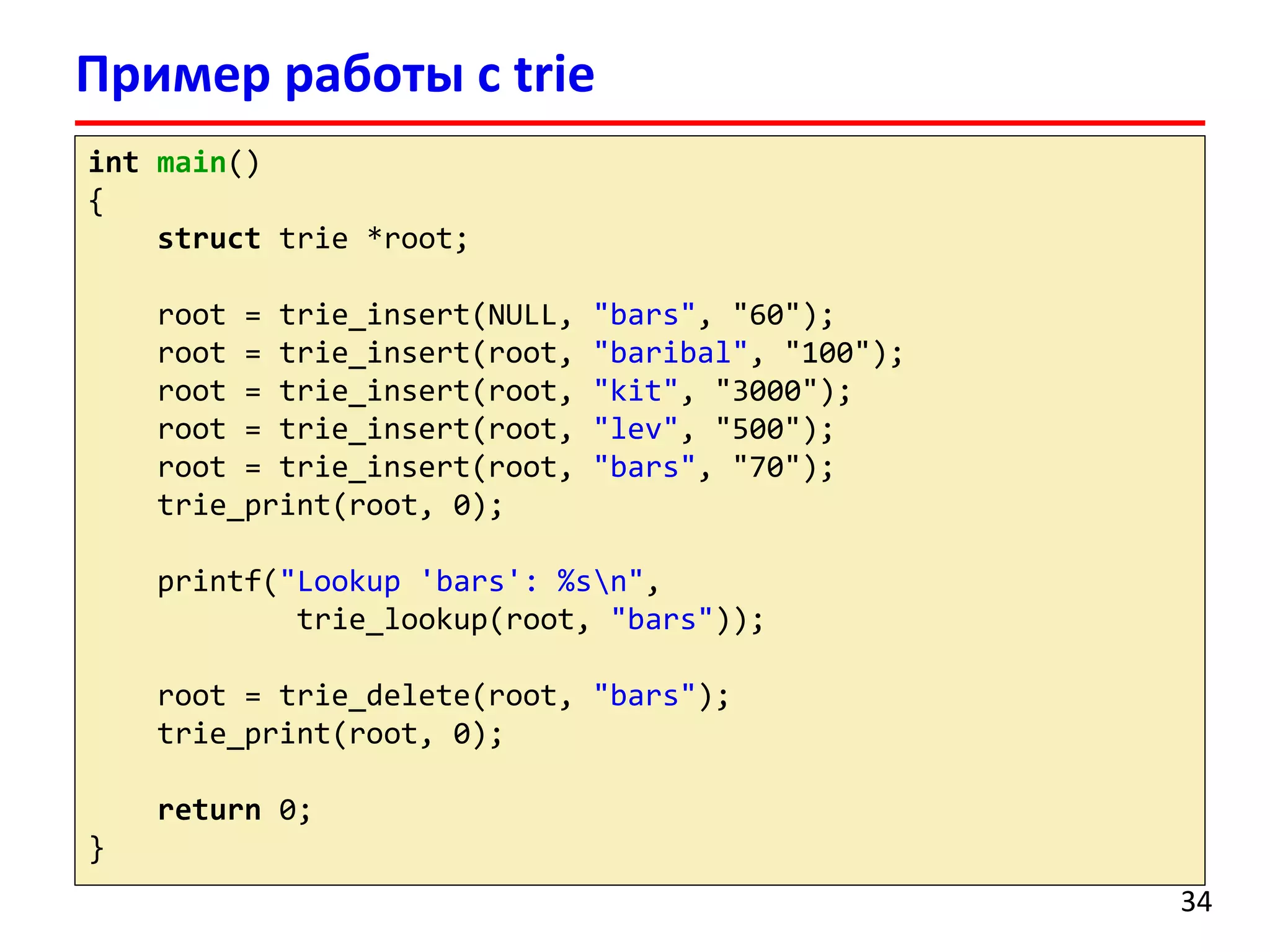Viewport: 1270px width, 952px height.
Task: Click the line inserting "bars" with "60"
Action: (496, 315)
